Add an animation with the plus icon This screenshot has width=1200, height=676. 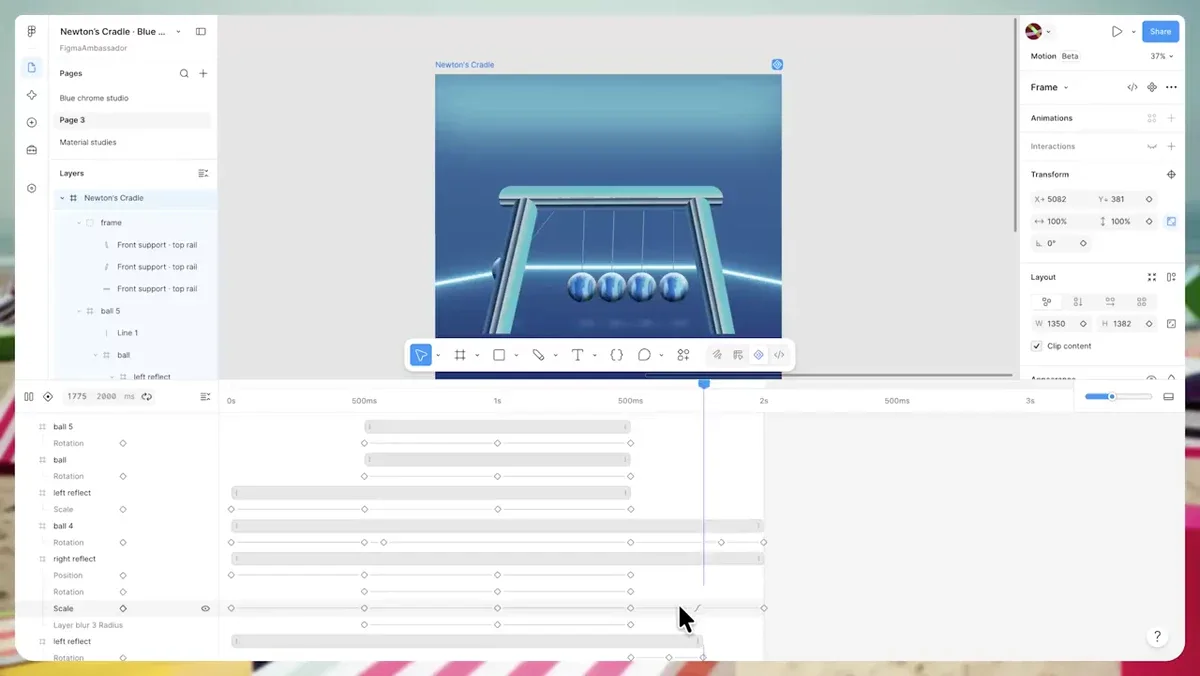point(1171,118)
